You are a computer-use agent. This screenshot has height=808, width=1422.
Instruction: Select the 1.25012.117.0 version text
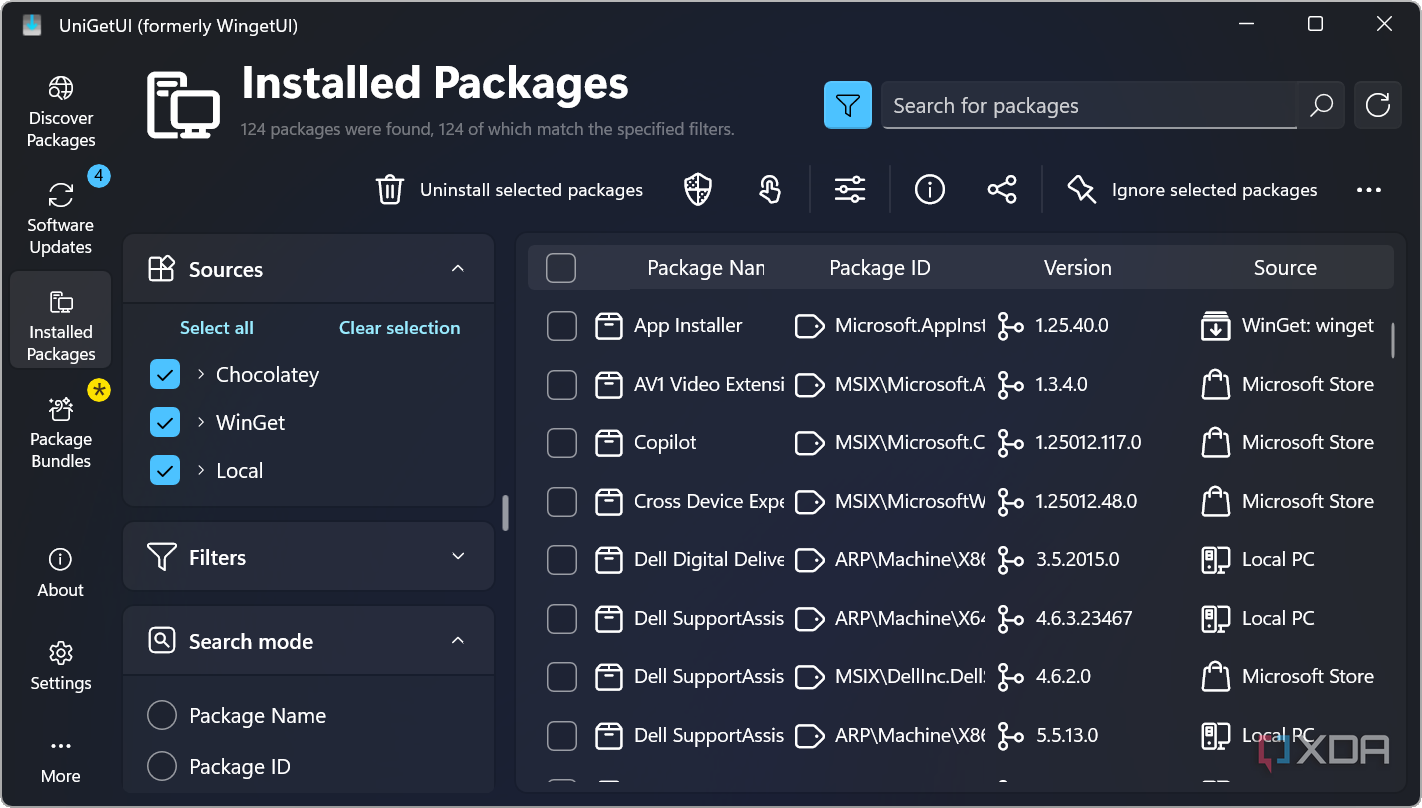1088,443
